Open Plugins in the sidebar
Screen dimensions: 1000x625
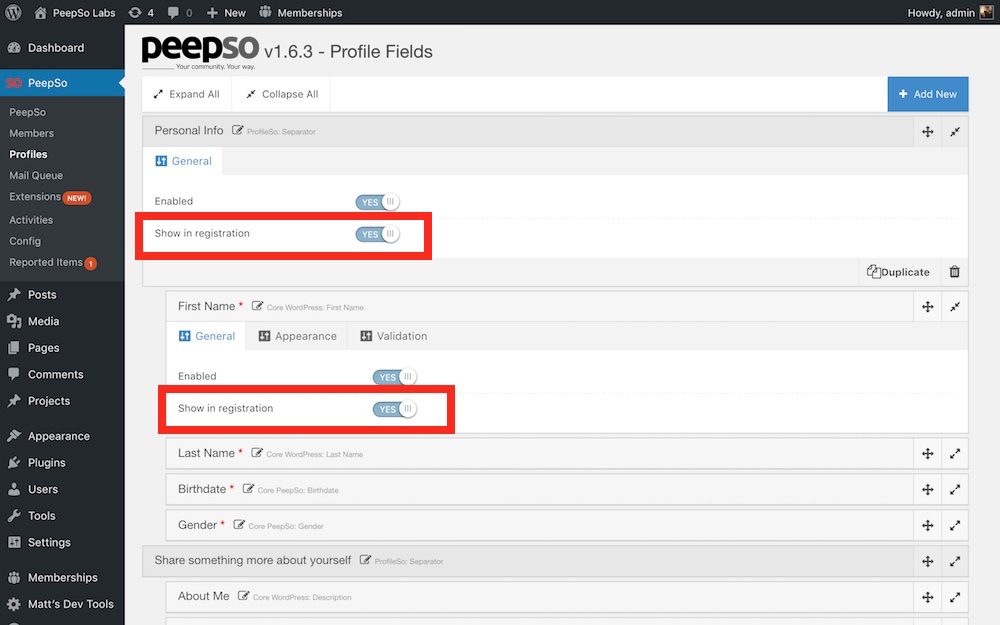tap(62, 463)
